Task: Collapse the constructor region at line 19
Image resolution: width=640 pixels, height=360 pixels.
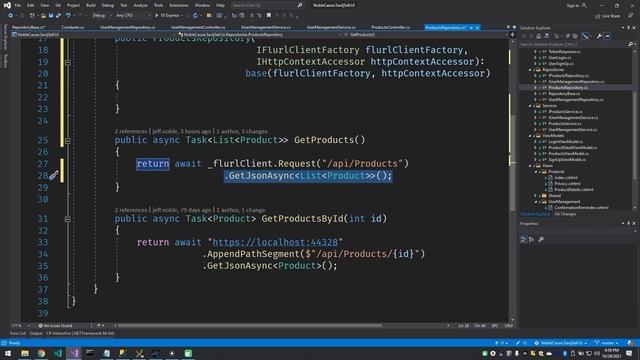Action: tap(68, 62)
